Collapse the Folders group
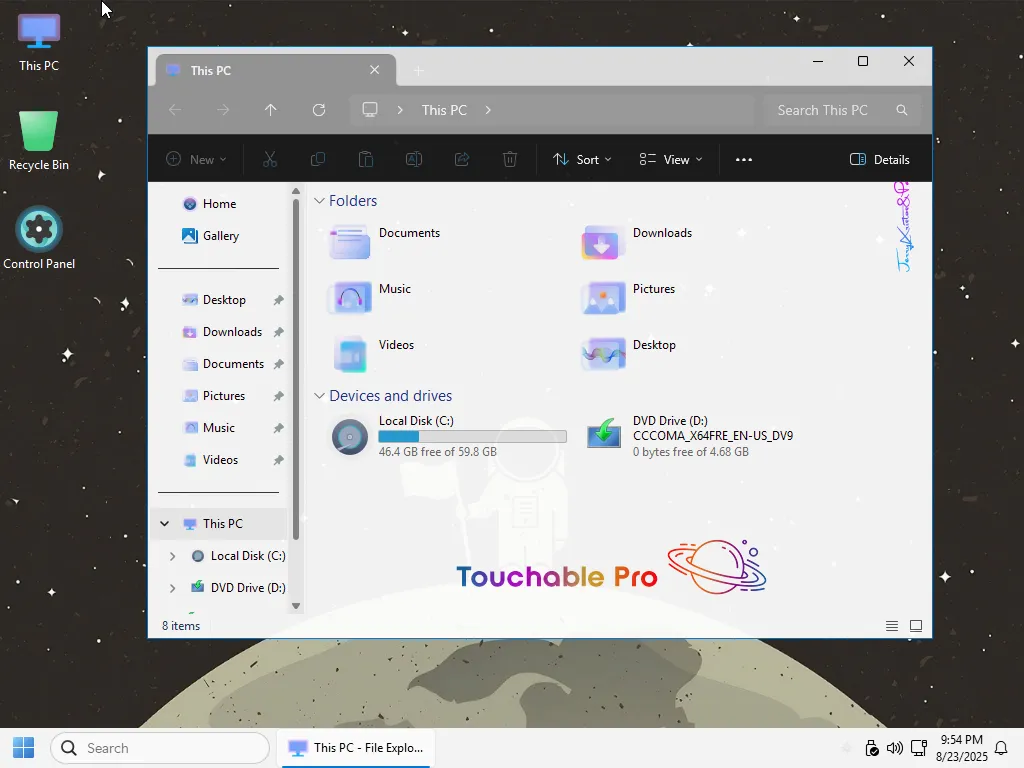Image resolution: width=1024 pixels, height=768 pixels. click(319, 200)
